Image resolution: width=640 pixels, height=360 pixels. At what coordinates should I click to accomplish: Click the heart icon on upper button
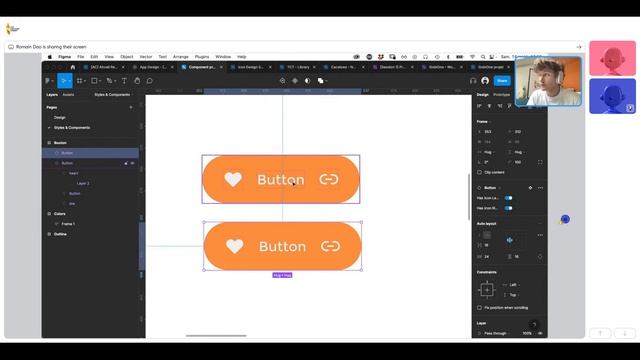tap(233, 179)
